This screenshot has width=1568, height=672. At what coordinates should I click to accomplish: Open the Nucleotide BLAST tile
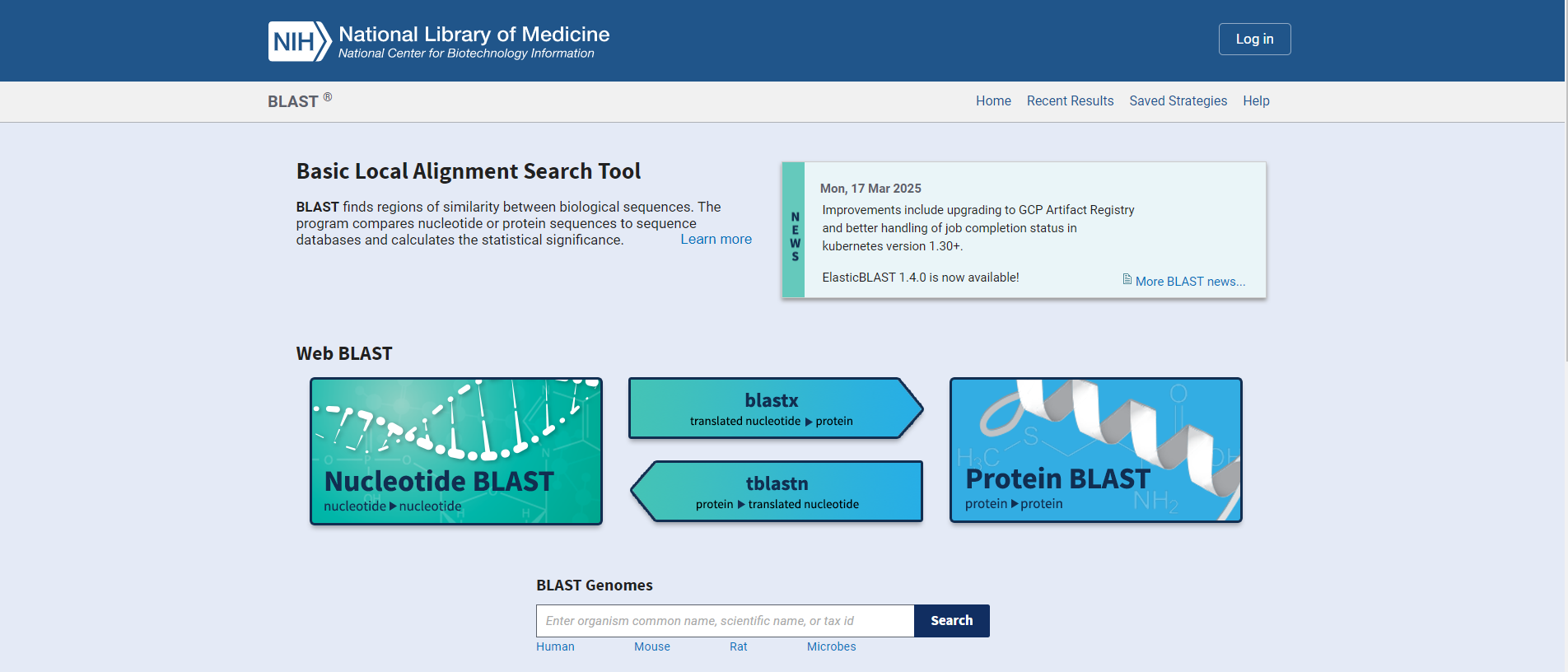click(455, 451)
